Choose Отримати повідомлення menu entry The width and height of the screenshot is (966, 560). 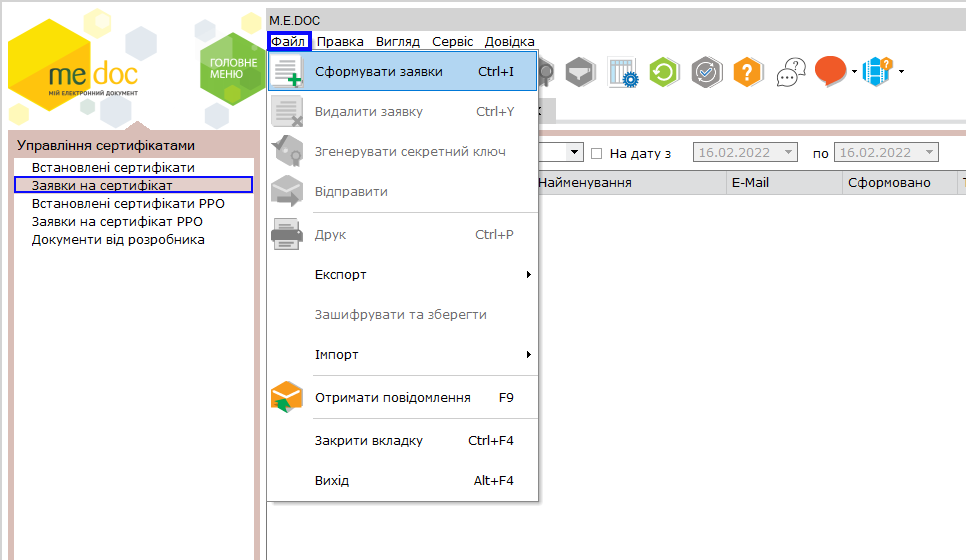[403, 397]
